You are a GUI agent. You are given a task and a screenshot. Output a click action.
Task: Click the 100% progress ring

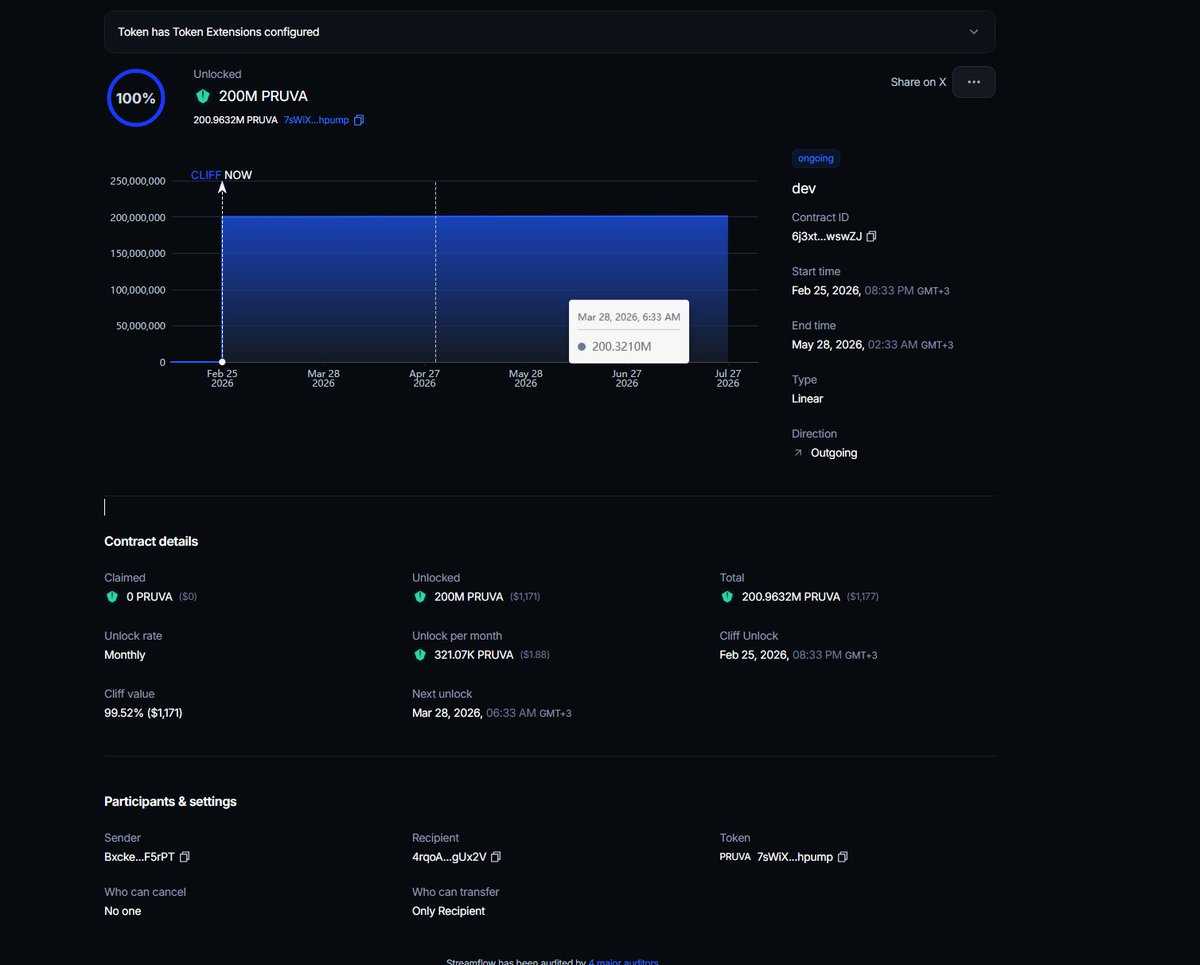point(136,98)
